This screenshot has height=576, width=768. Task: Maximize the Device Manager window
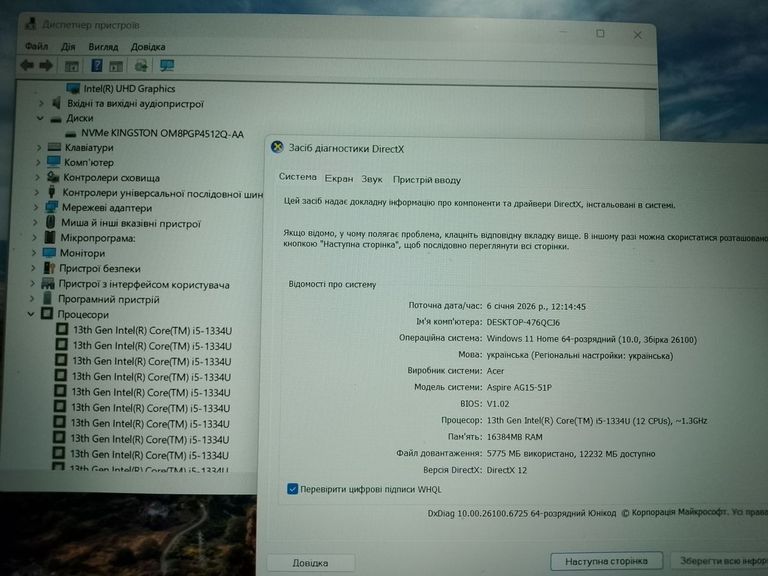pyautogui.click(x=600, y=33)
